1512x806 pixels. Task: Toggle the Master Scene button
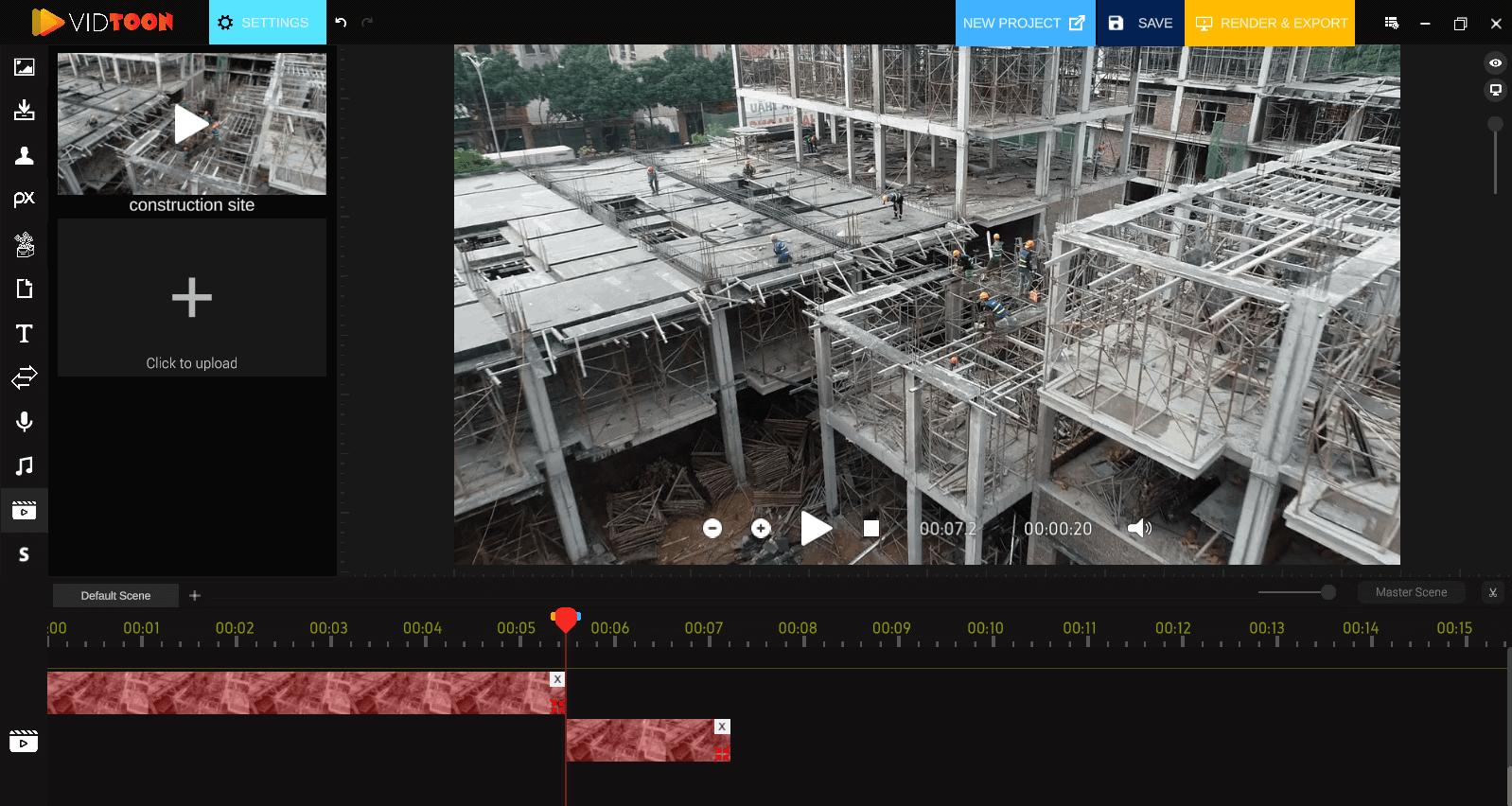point(1411,592)
